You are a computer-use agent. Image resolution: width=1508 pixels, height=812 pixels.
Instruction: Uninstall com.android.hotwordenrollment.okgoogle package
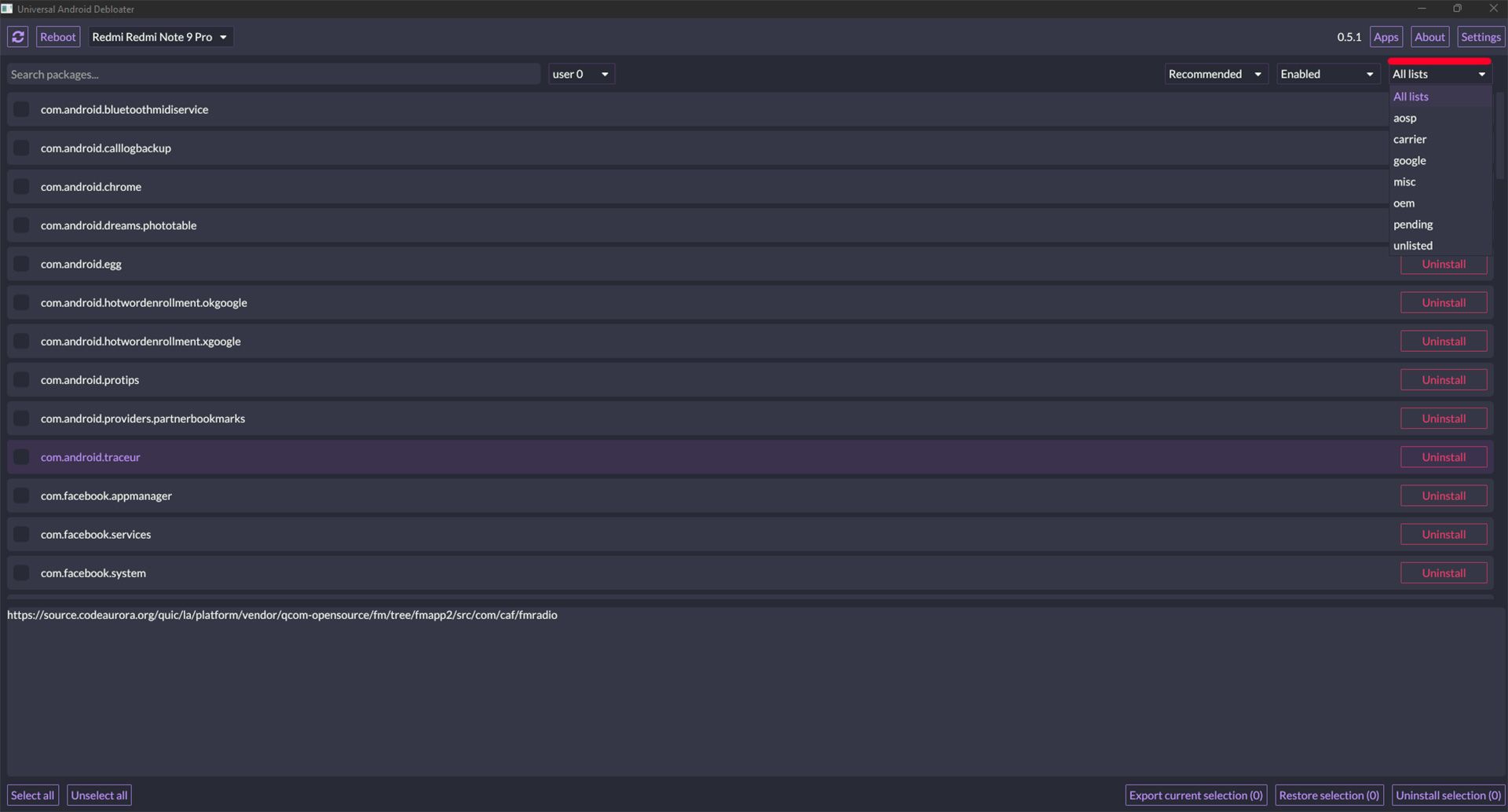[x=1444, y=302]
